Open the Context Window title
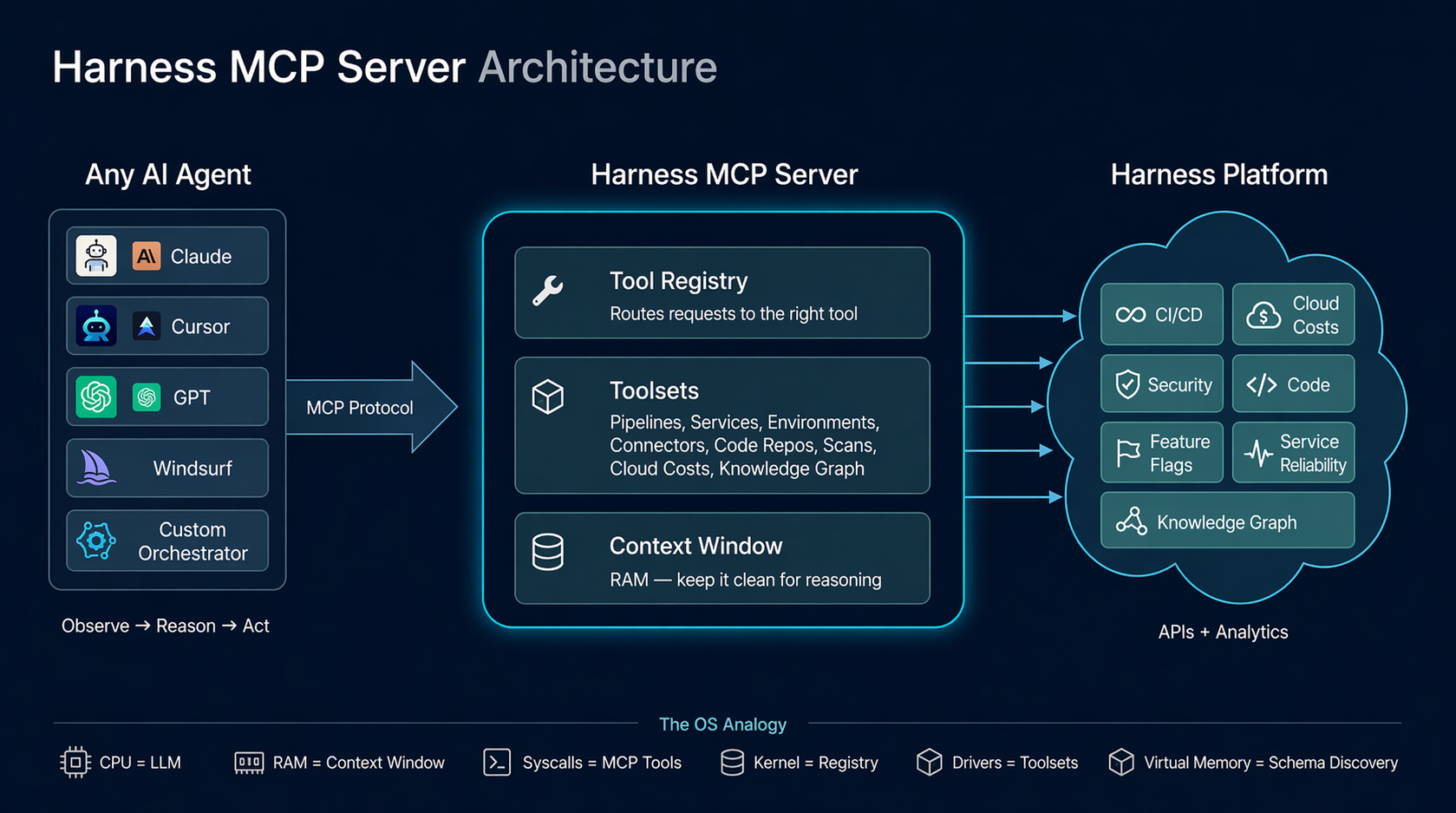The width and height of the screenshot is (1456, 813). [x=695, y=546]
